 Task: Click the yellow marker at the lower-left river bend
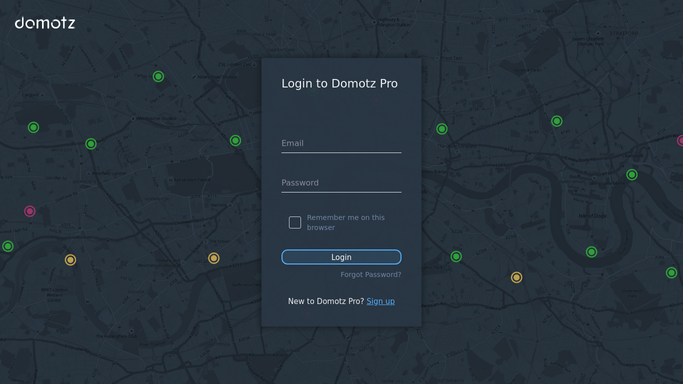click(x=71, y=260)
